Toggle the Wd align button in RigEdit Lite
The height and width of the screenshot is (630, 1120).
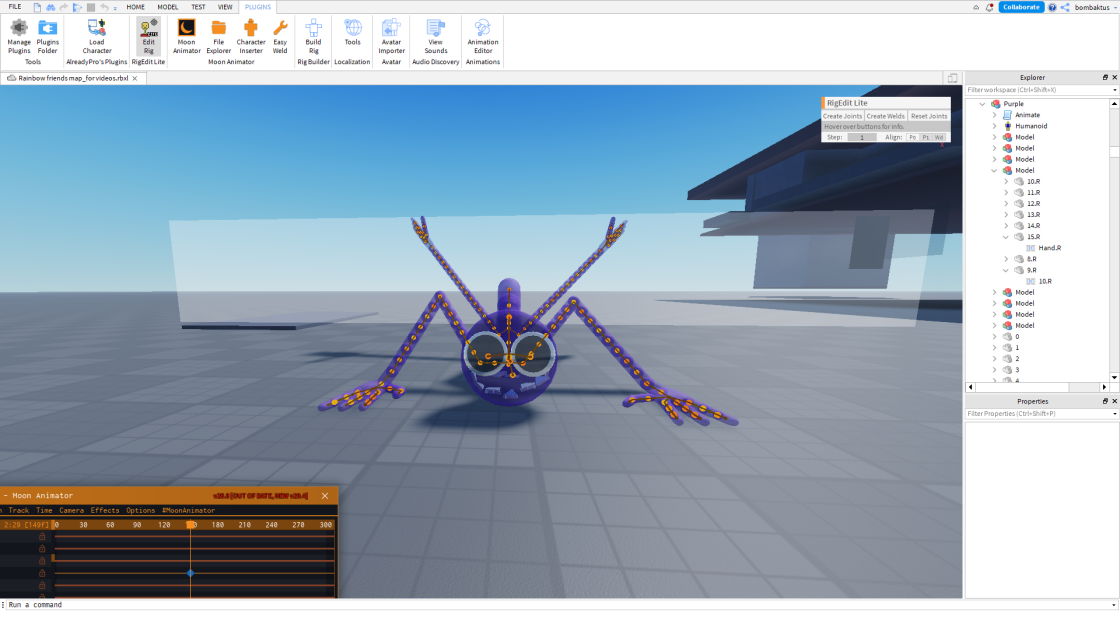[939, 137]
